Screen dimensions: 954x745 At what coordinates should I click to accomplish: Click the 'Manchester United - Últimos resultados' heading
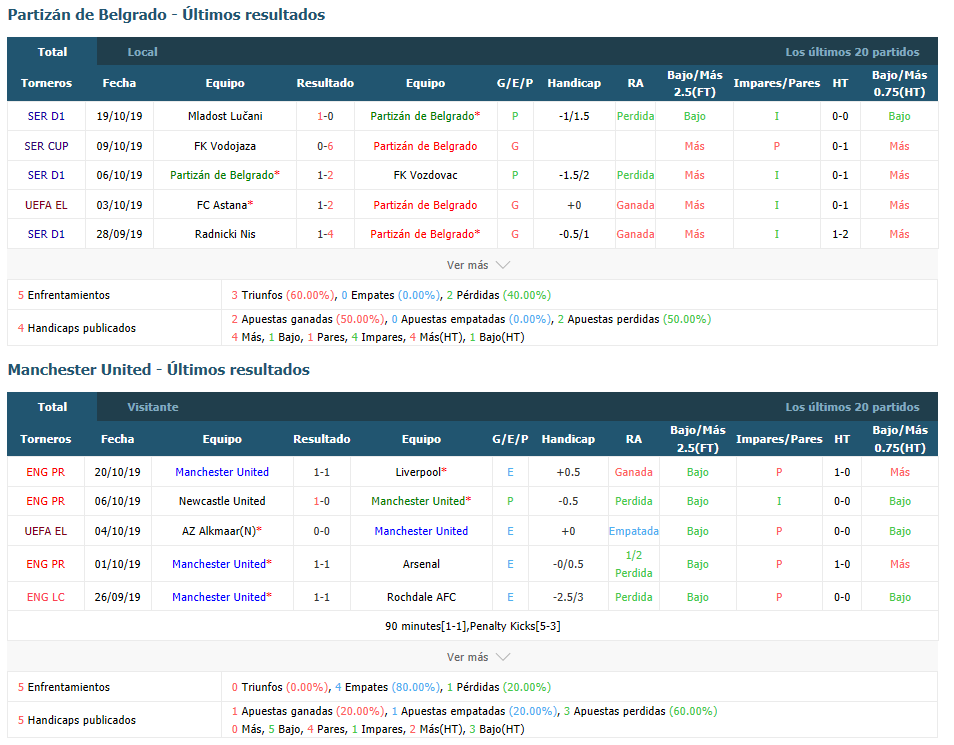pyautogui.click(x=158, y=369)
